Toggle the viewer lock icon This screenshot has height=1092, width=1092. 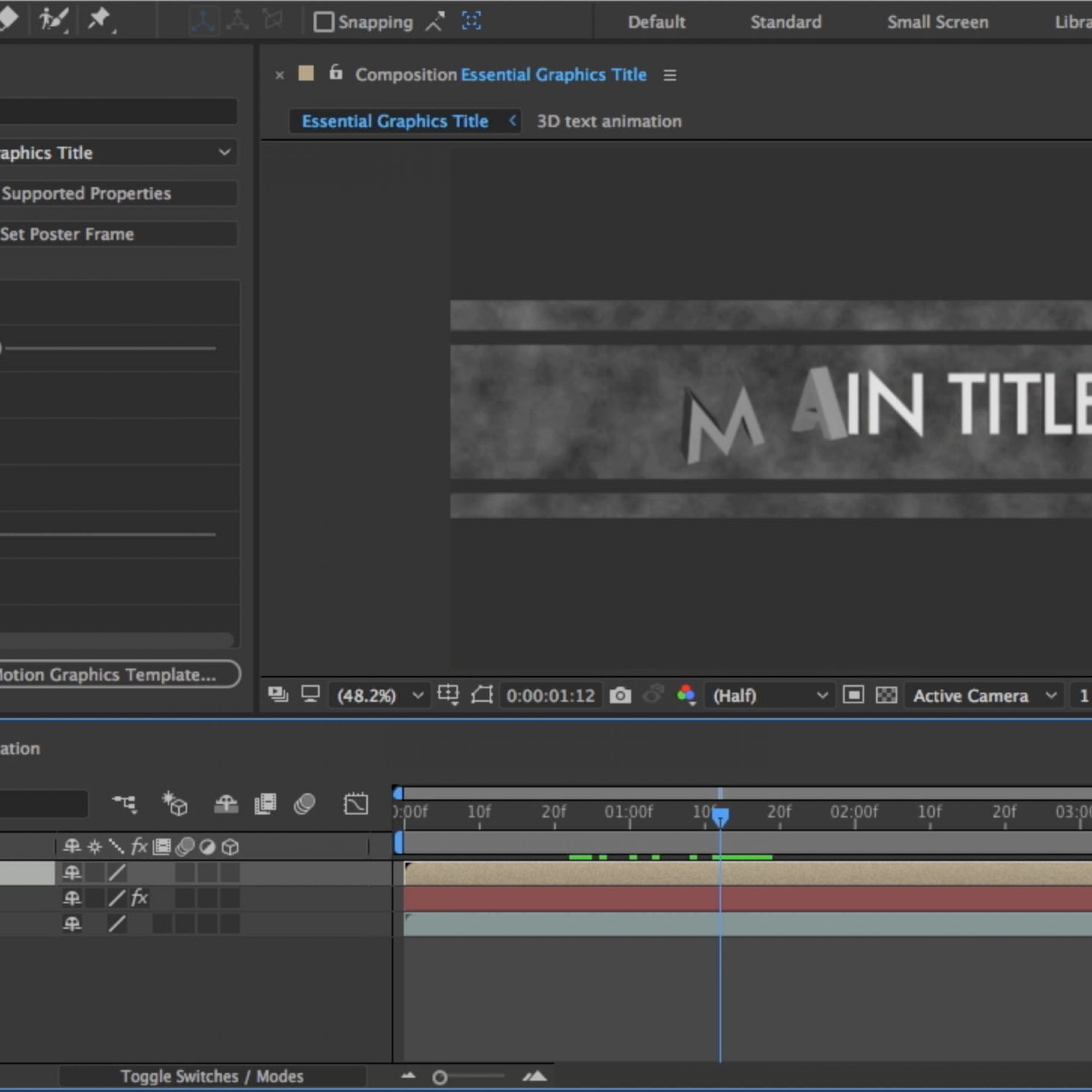[x=336, y=73]
